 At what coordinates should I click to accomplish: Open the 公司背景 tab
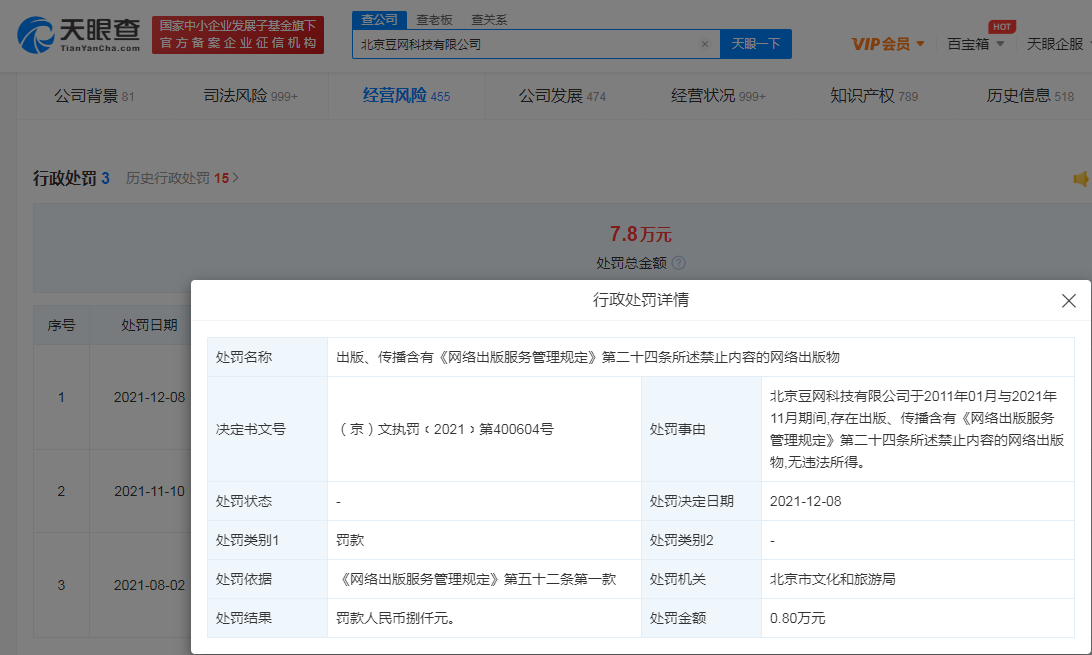(94, 95)
